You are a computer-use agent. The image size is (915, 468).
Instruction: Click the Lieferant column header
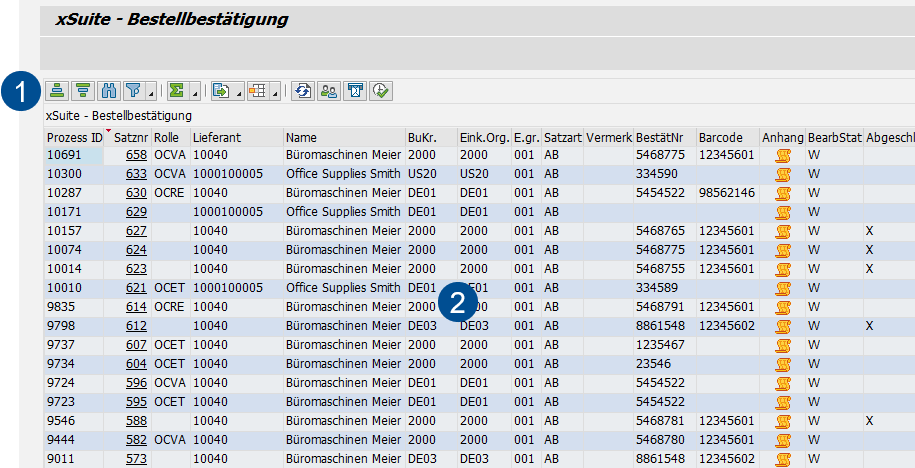click(x=217, y=136)
